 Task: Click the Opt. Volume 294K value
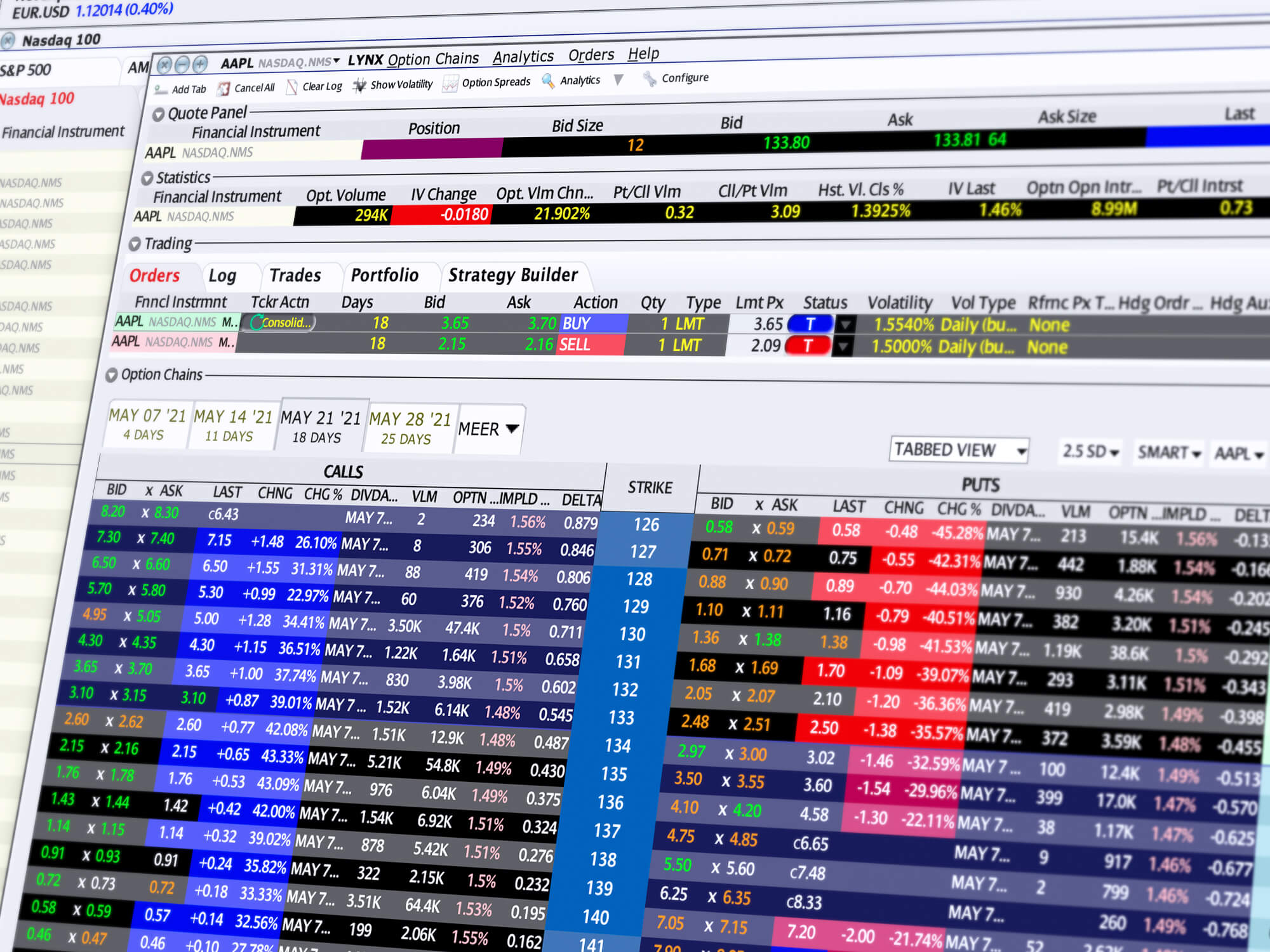pos(371,215)
